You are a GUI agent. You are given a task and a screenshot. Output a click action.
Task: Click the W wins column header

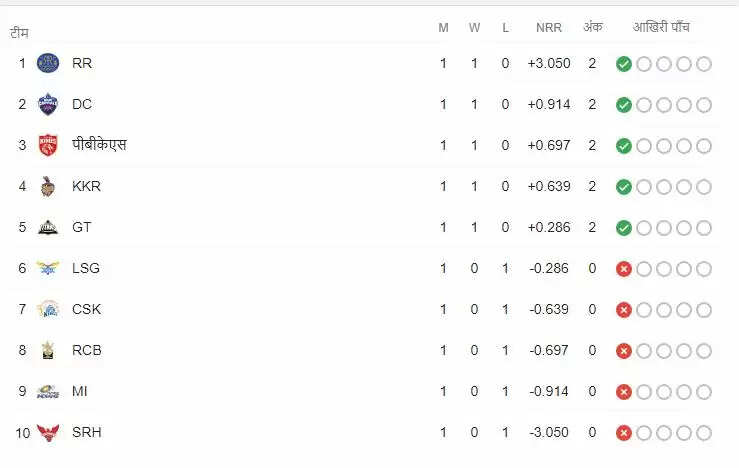pyautogui.click(x=474, y=27)
